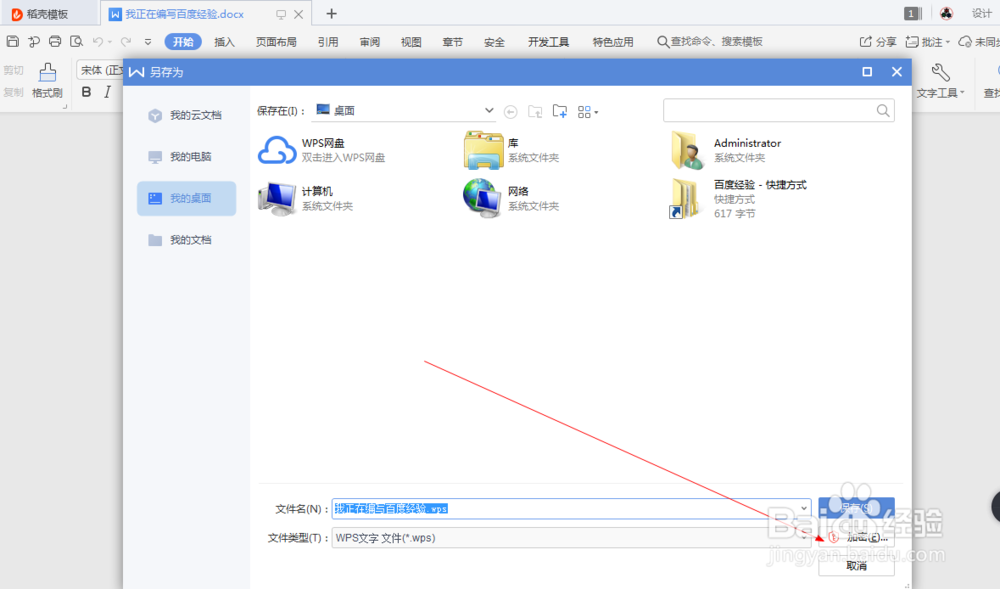This screenshot has height=589, width=1000.
Task: Switch to the 引用 ribbon tab
Action: [x=328, y=42]
